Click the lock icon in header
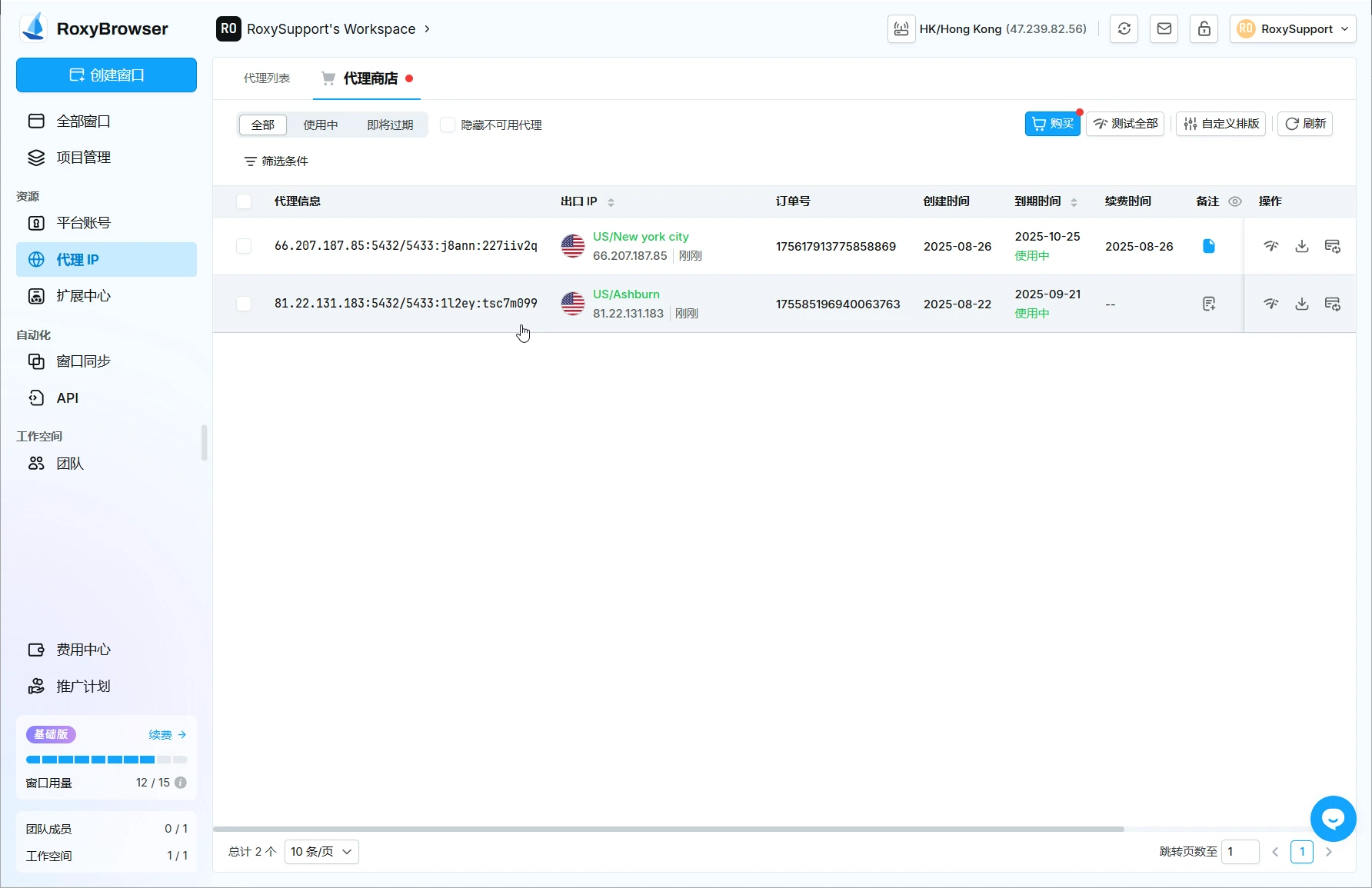Viewport: 1372px width, 888px height. click(x=1204, y=29)
